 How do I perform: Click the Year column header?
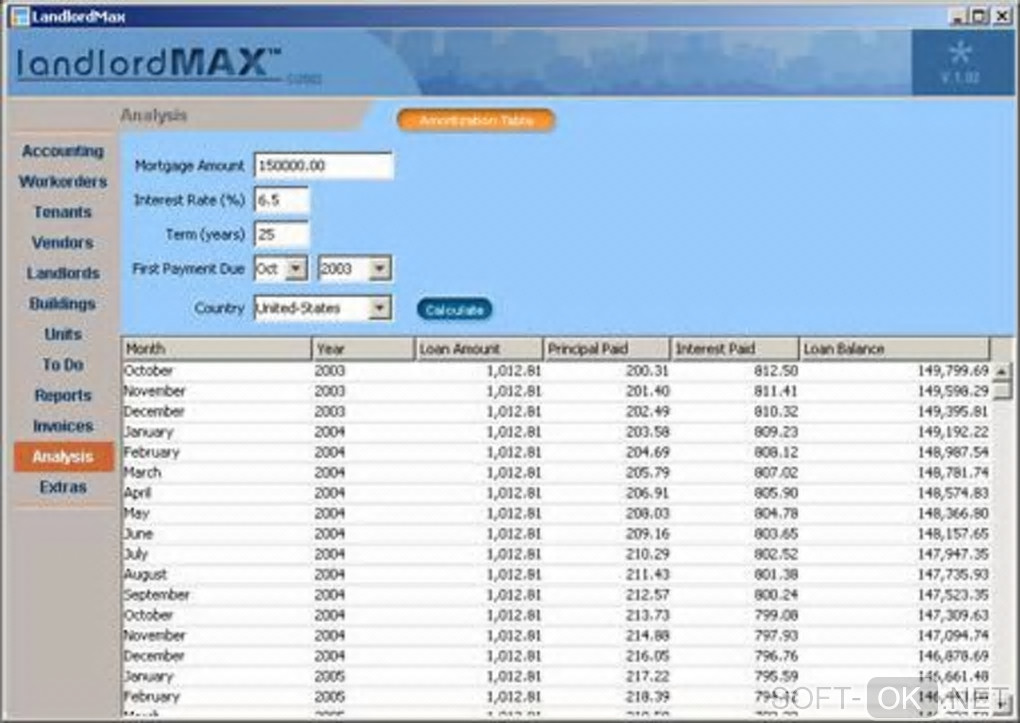pyautogui.click(x=363, y=349)
